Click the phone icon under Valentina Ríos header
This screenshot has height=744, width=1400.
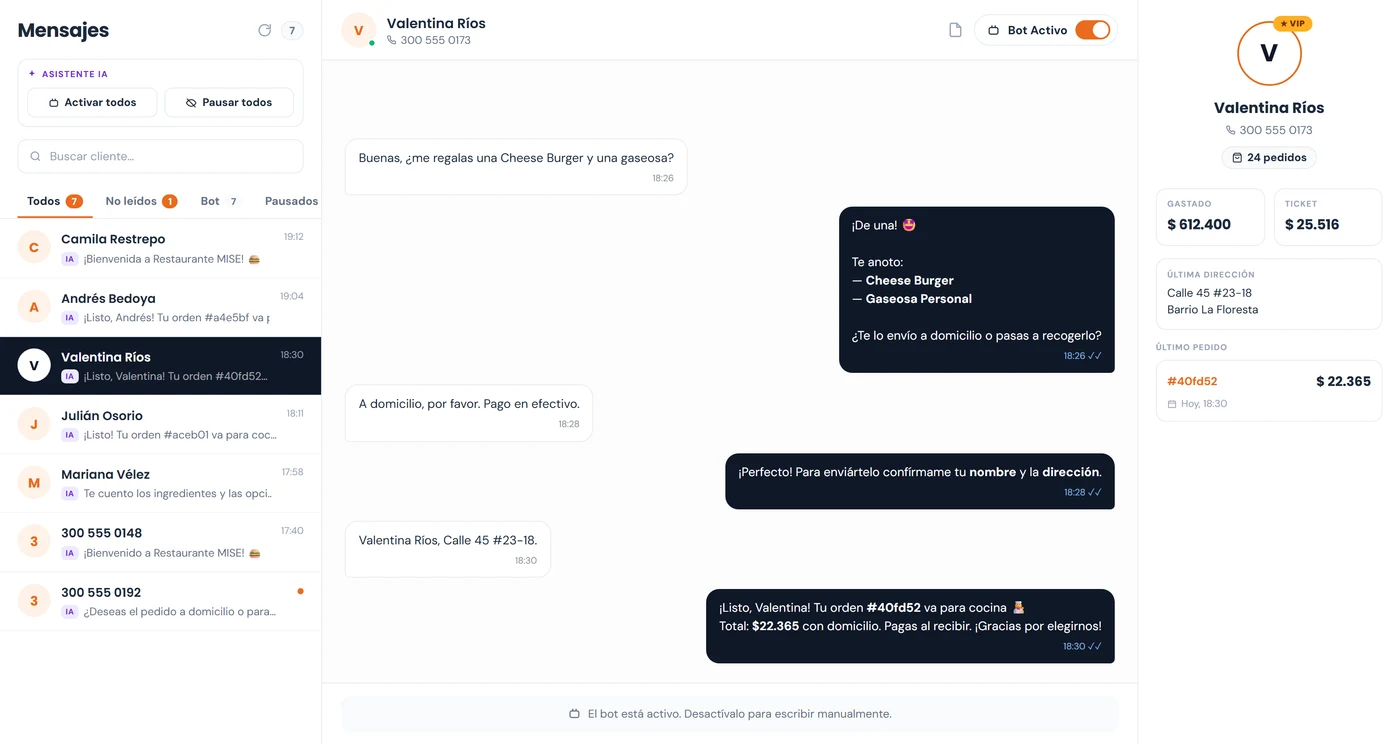point(392,40)
